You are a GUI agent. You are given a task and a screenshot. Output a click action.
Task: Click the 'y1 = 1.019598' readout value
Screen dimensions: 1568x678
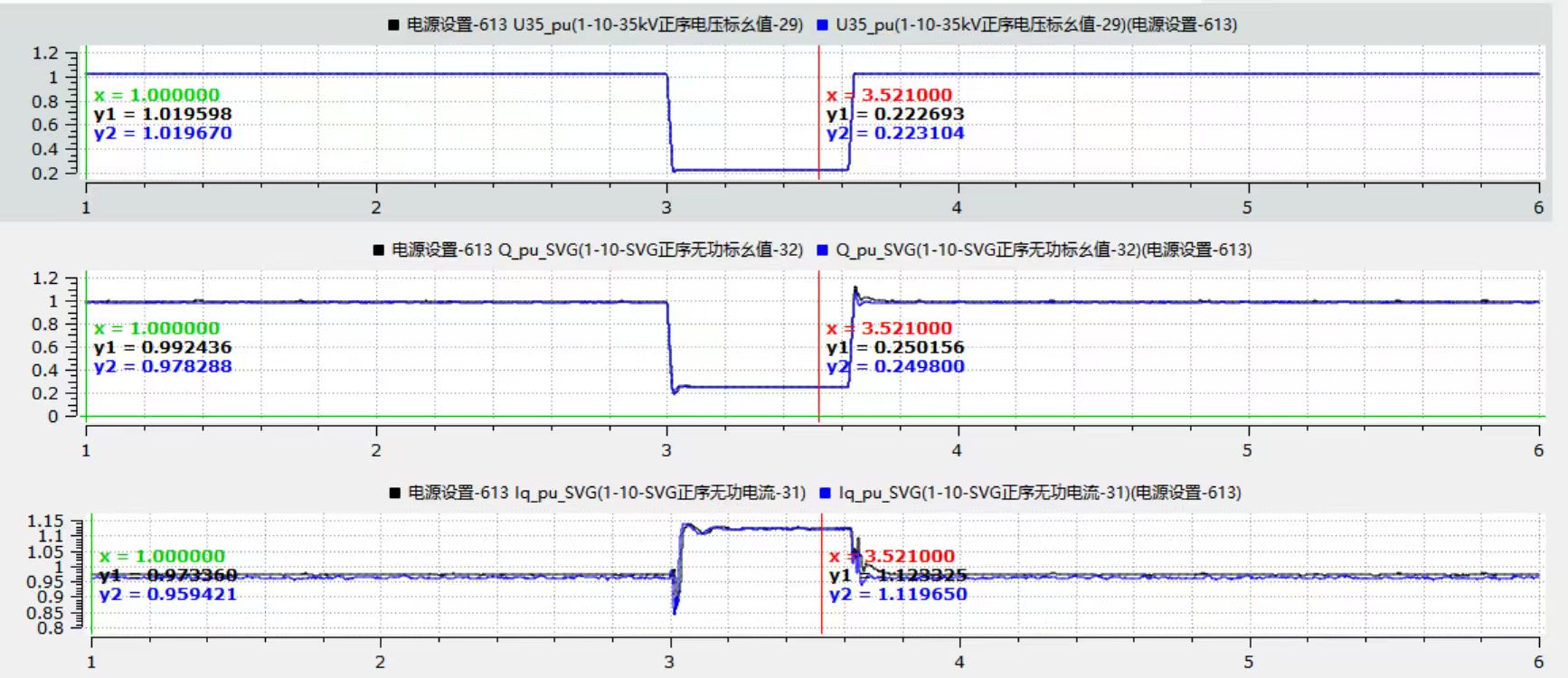pos(163,114)
